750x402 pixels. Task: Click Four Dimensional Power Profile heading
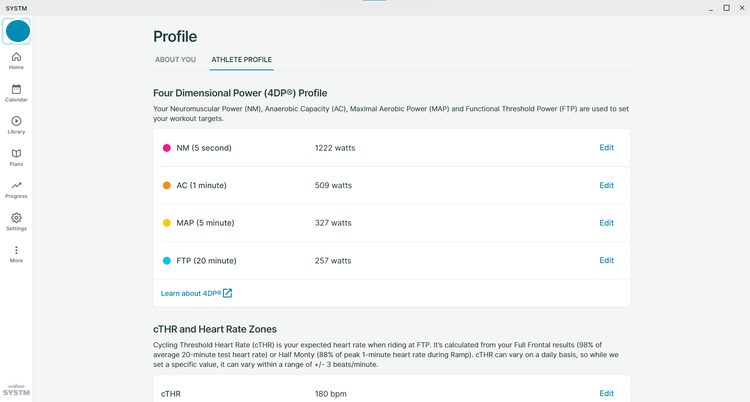click(x=240, y=93)
